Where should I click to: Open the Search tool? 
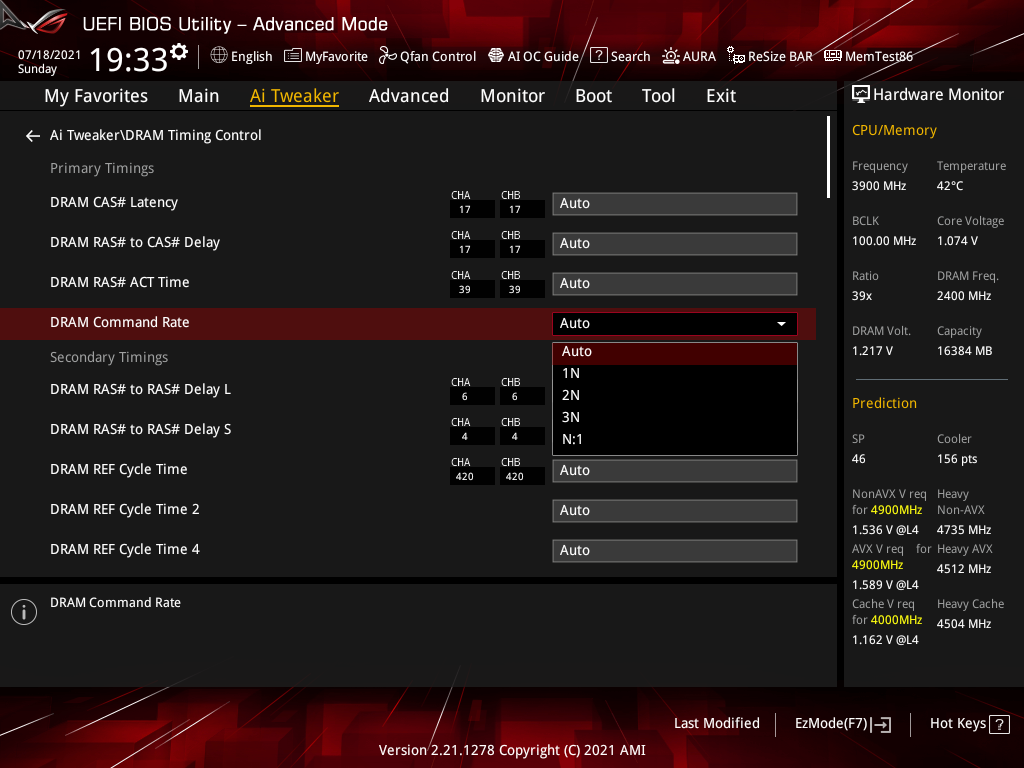pos(620,56)
